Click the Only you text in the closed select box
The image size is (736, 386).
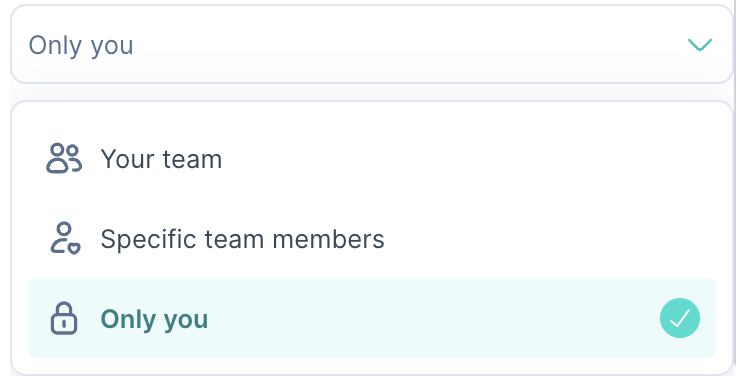(x=81, y=46)
